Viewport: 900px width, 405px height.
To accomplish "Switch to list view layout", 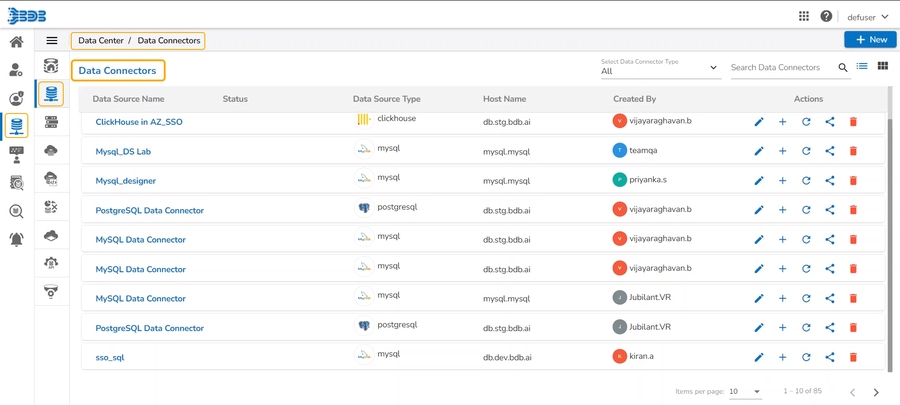I will click(x=862, y=67).
